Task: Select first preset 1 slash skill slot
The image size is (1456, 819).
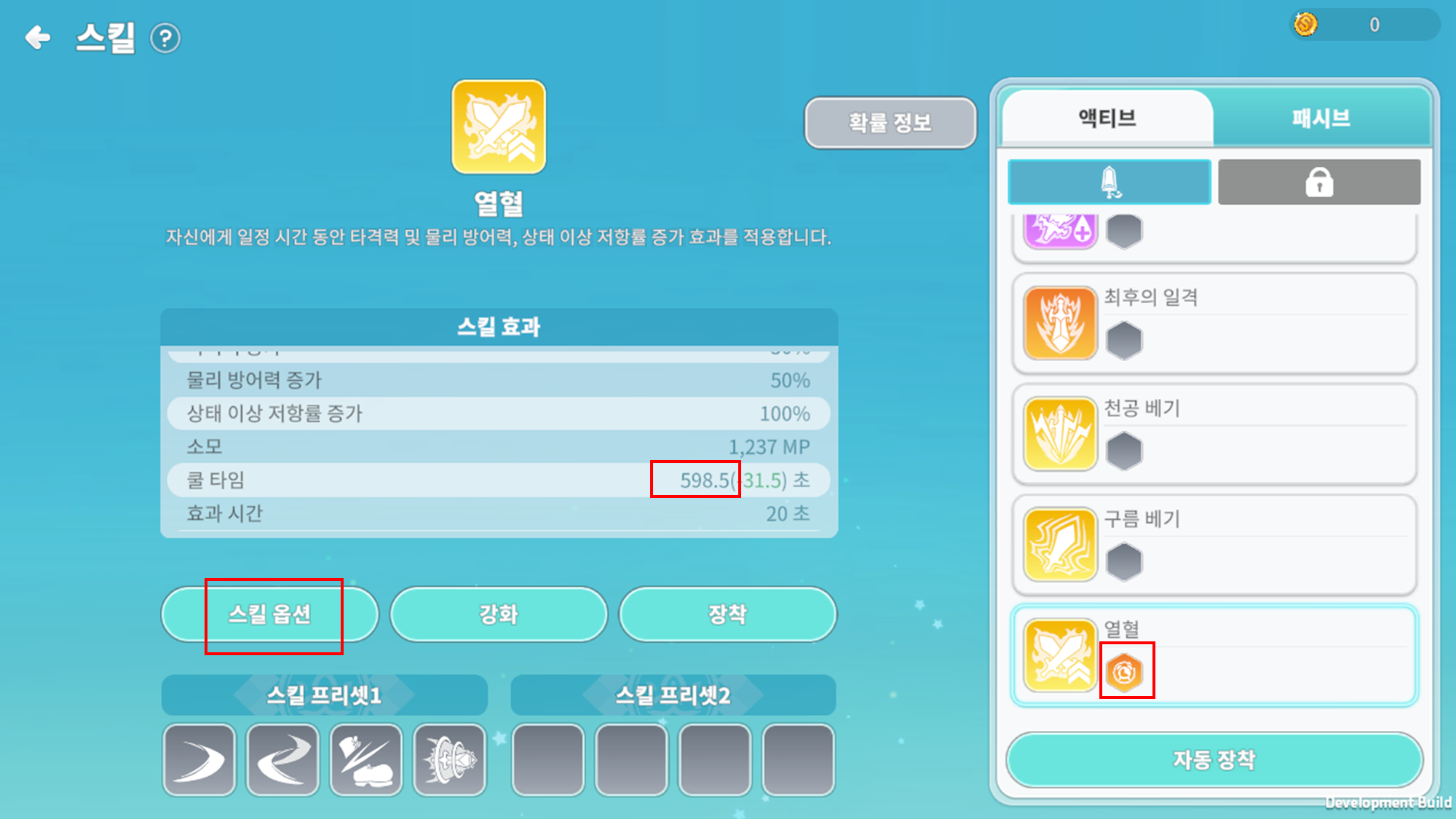Action: 199,759
